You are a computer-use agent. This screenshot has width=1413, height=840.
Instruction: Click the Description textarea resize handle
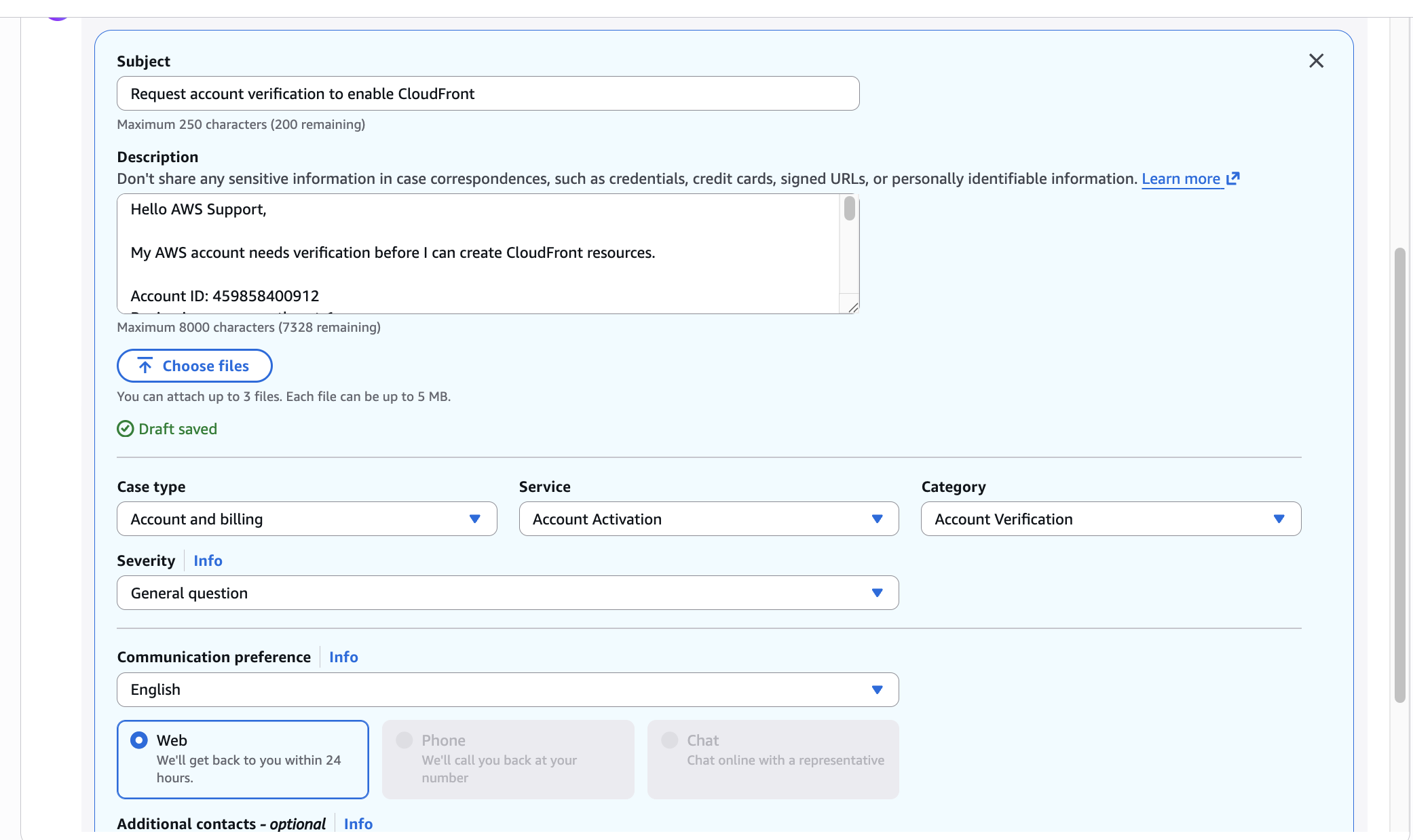pos(853,307)
